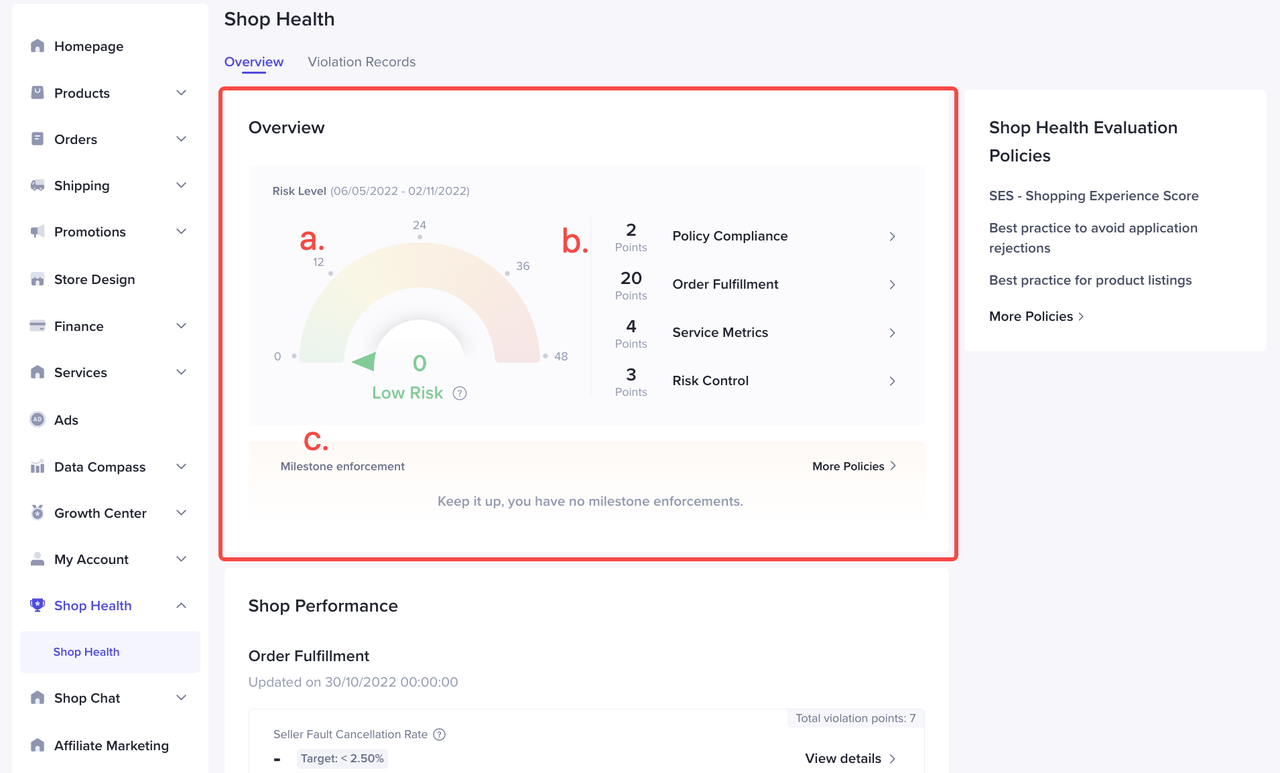Screen dimensions: 1280x773
Task: Open More Policies in Milestone enforcement
Action: click(854, 466)
